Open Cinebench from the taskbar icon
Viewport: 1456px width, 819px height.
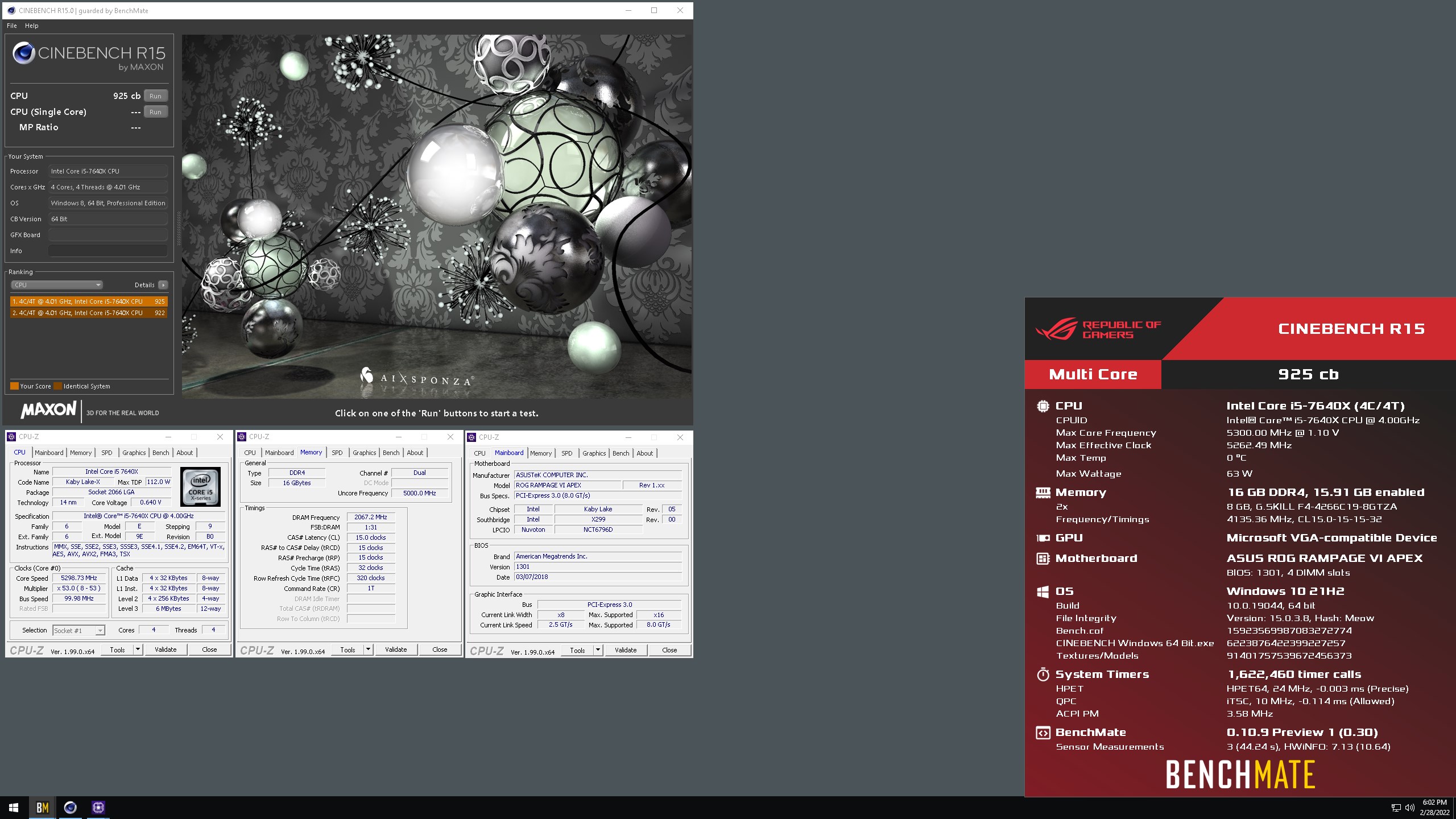point(70,808)
